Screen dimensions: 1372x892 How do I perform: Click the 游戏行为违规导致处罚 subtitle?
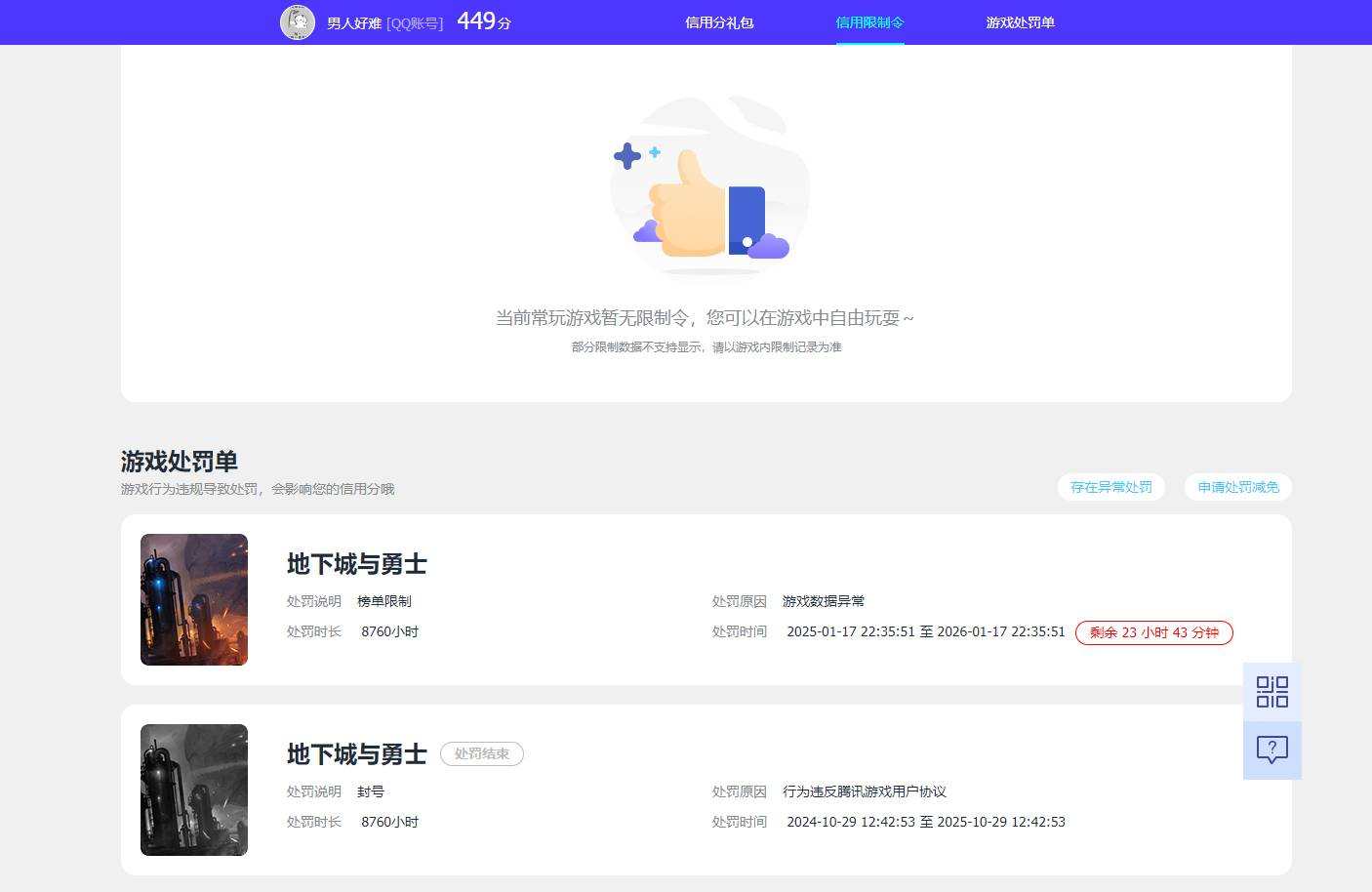pyautogui.click(x=258, y=489)
